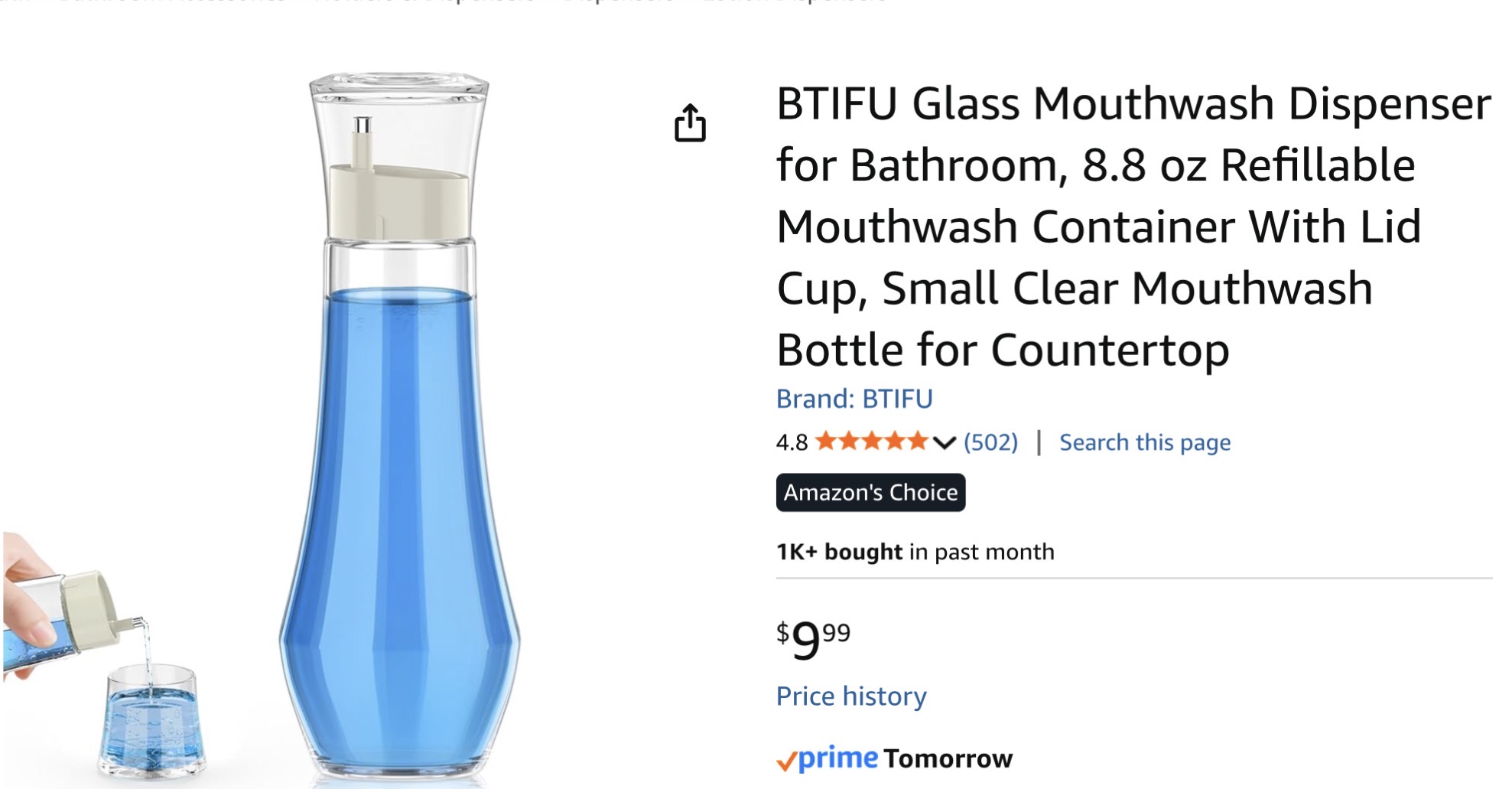Click the orange star rating icons

click(x=872, y=442)
